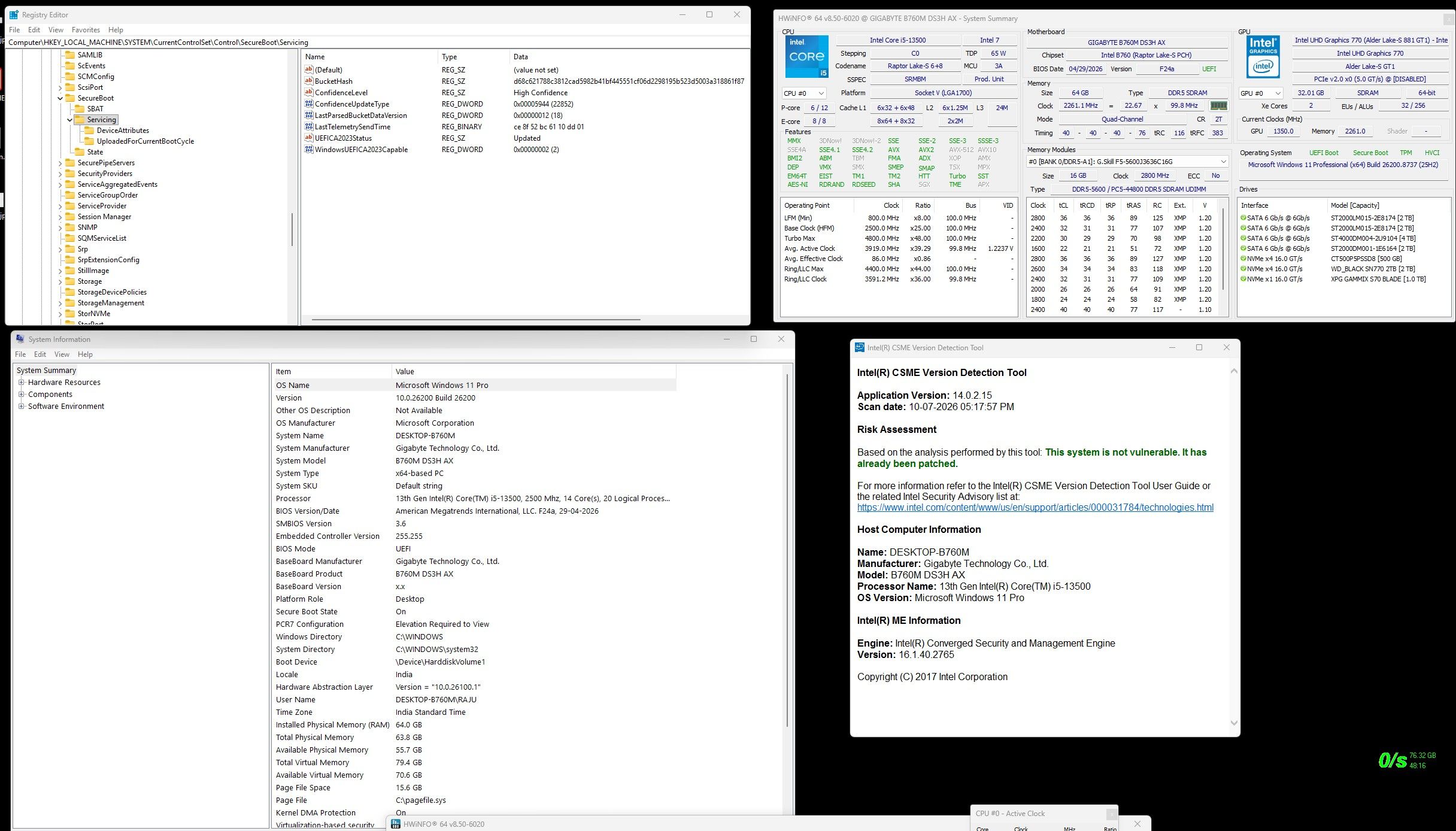
Task: Select the LastTelemetrySendTime binary value icon
Action: (309, 126)
